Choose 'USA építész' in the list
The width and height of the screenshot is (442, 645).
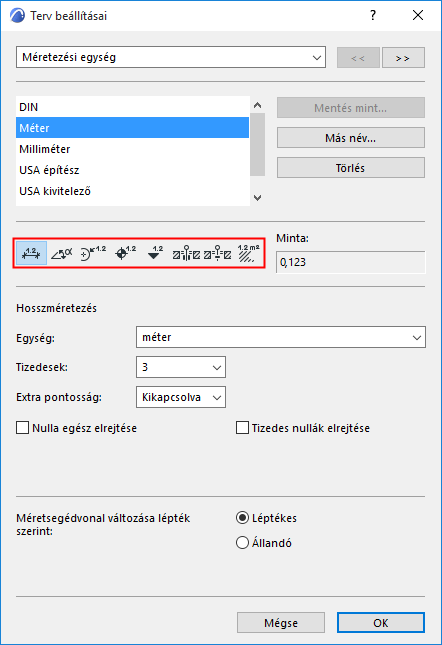[x=132, y=170]
